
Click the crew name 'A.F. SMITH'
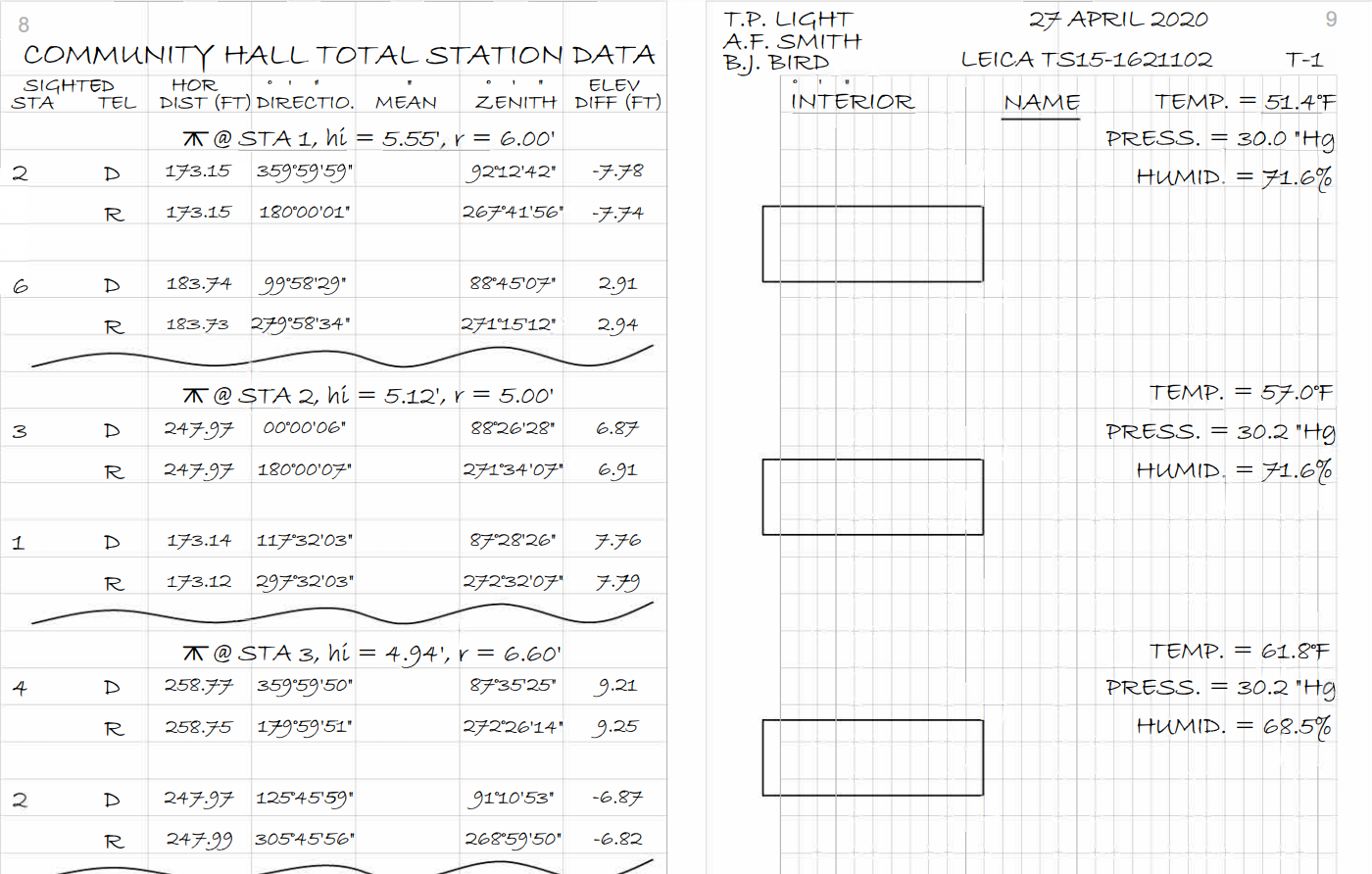point(793,41)
